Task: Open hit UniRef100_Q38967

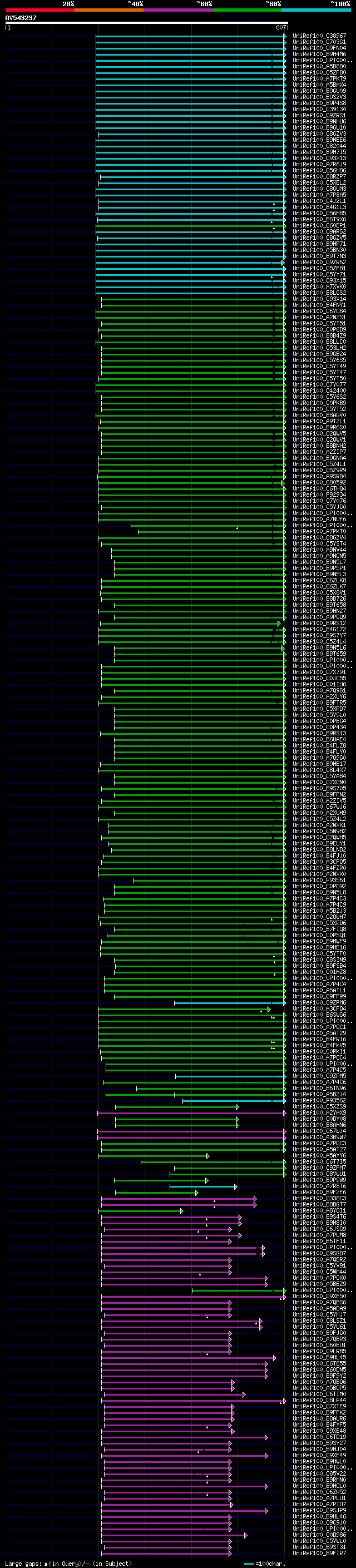Action: coord(319,36)
